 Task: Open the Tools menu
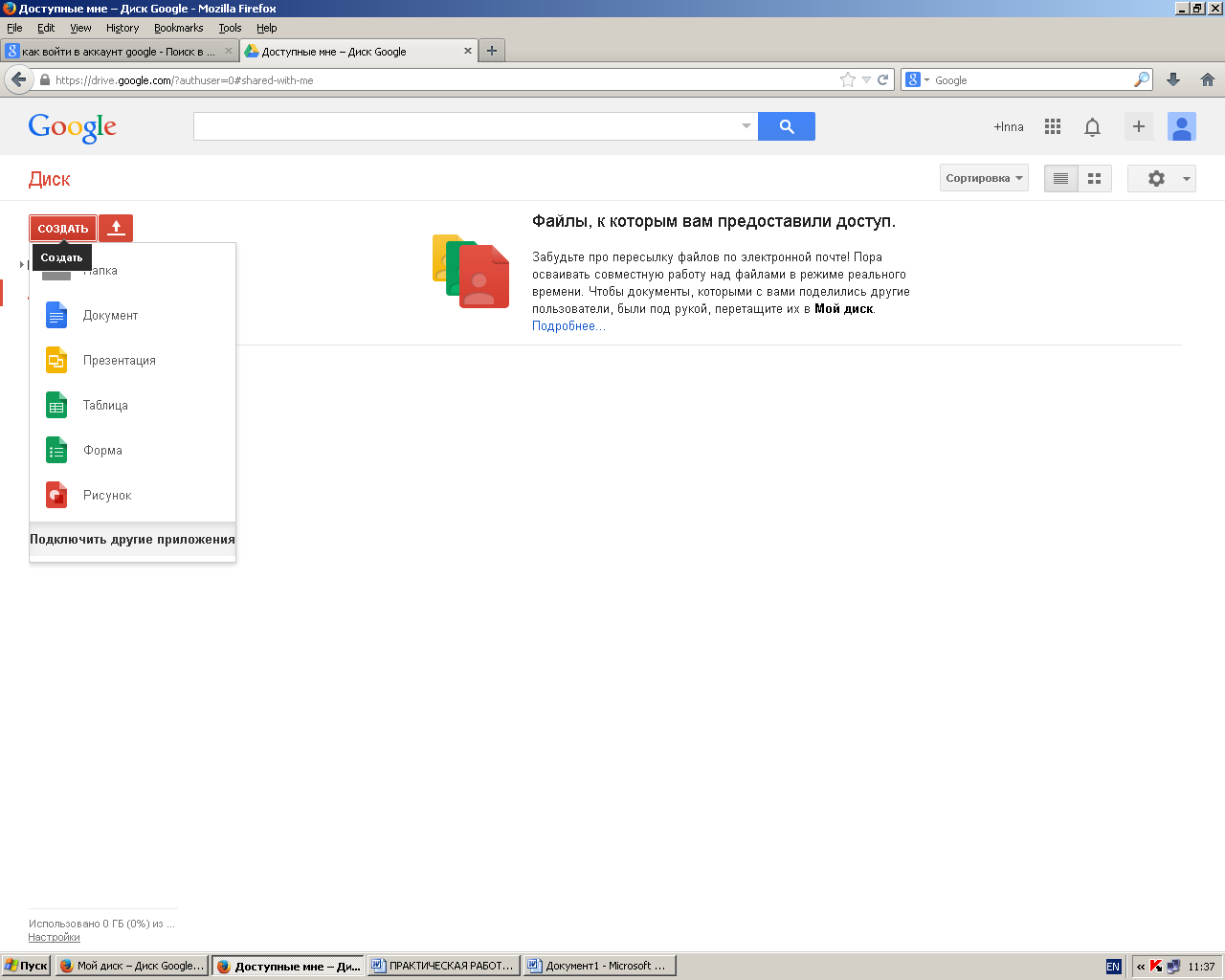point(230,28)
